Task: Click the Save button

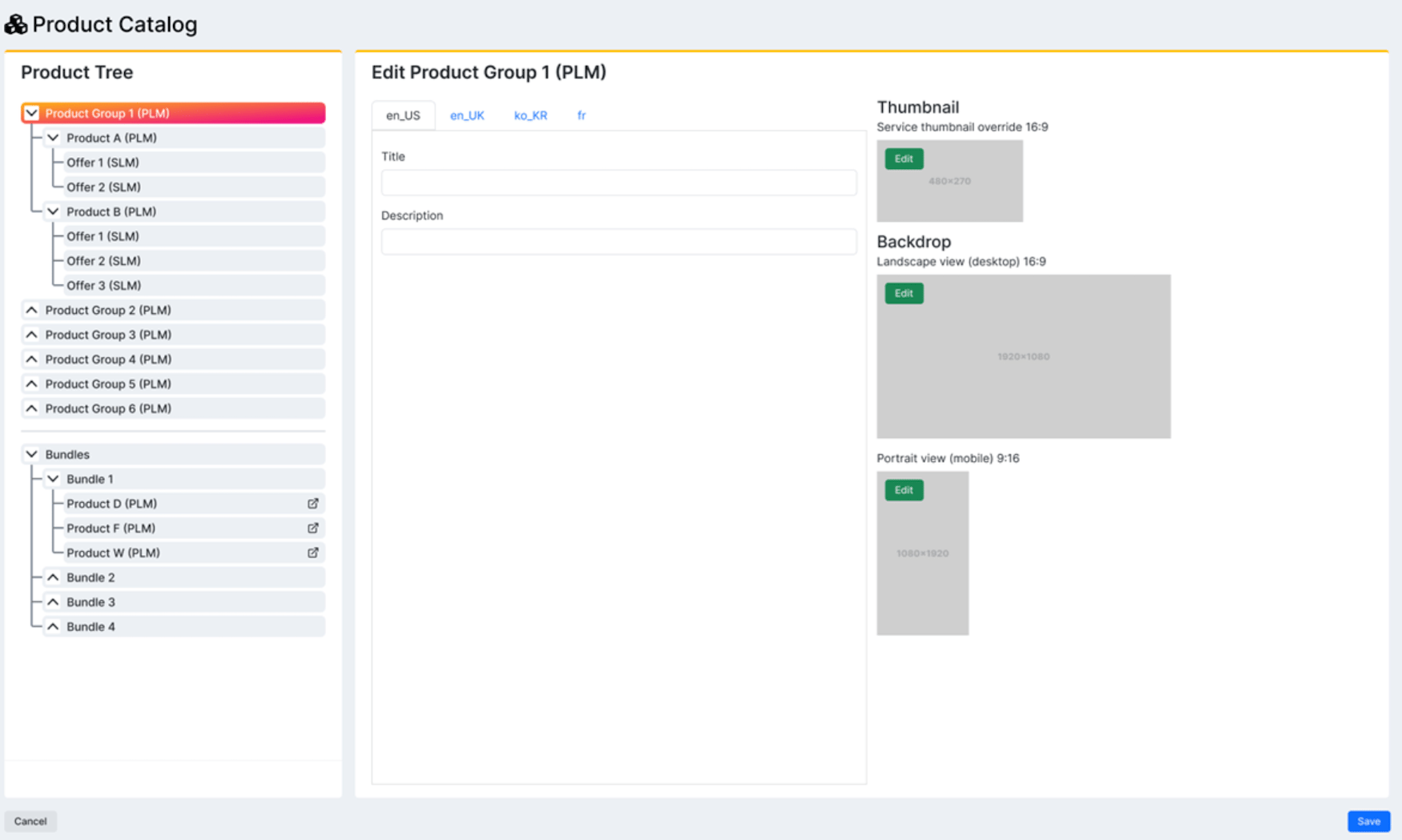Action: point(1368,821)
